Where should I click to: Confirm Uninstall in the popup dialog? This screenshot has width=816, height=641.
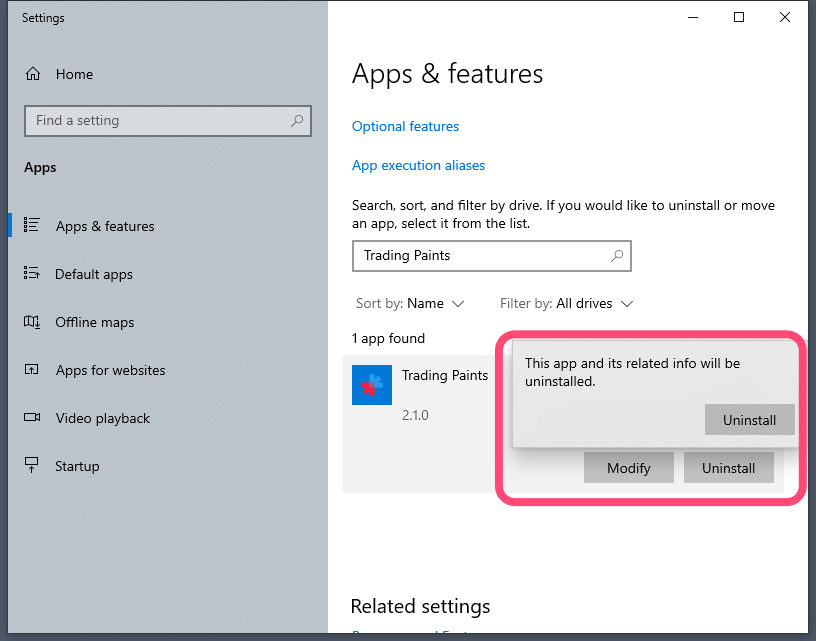pos(749,420)
